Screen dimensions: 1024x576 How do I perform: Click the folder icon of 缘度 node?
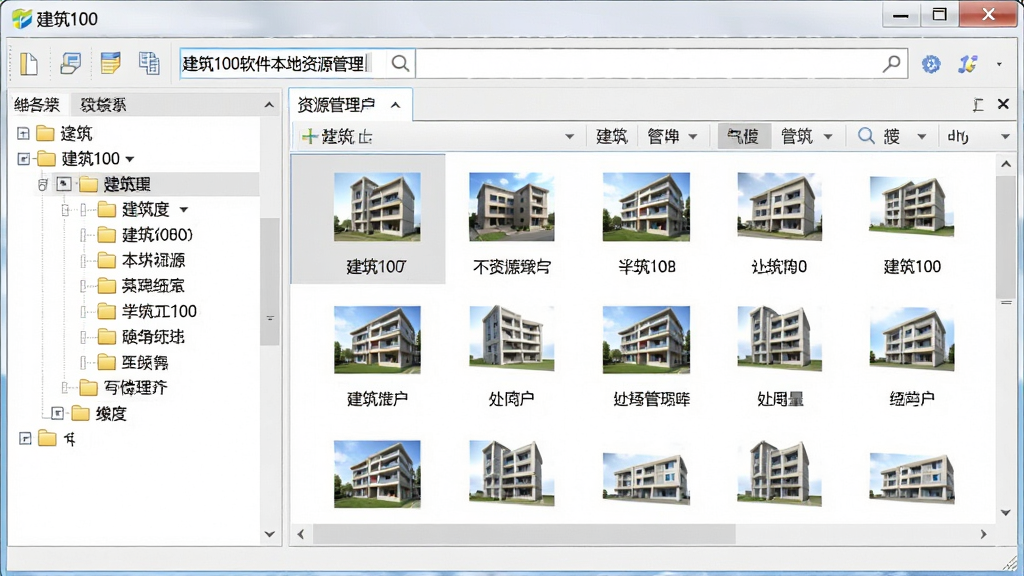tap(80, 413)
